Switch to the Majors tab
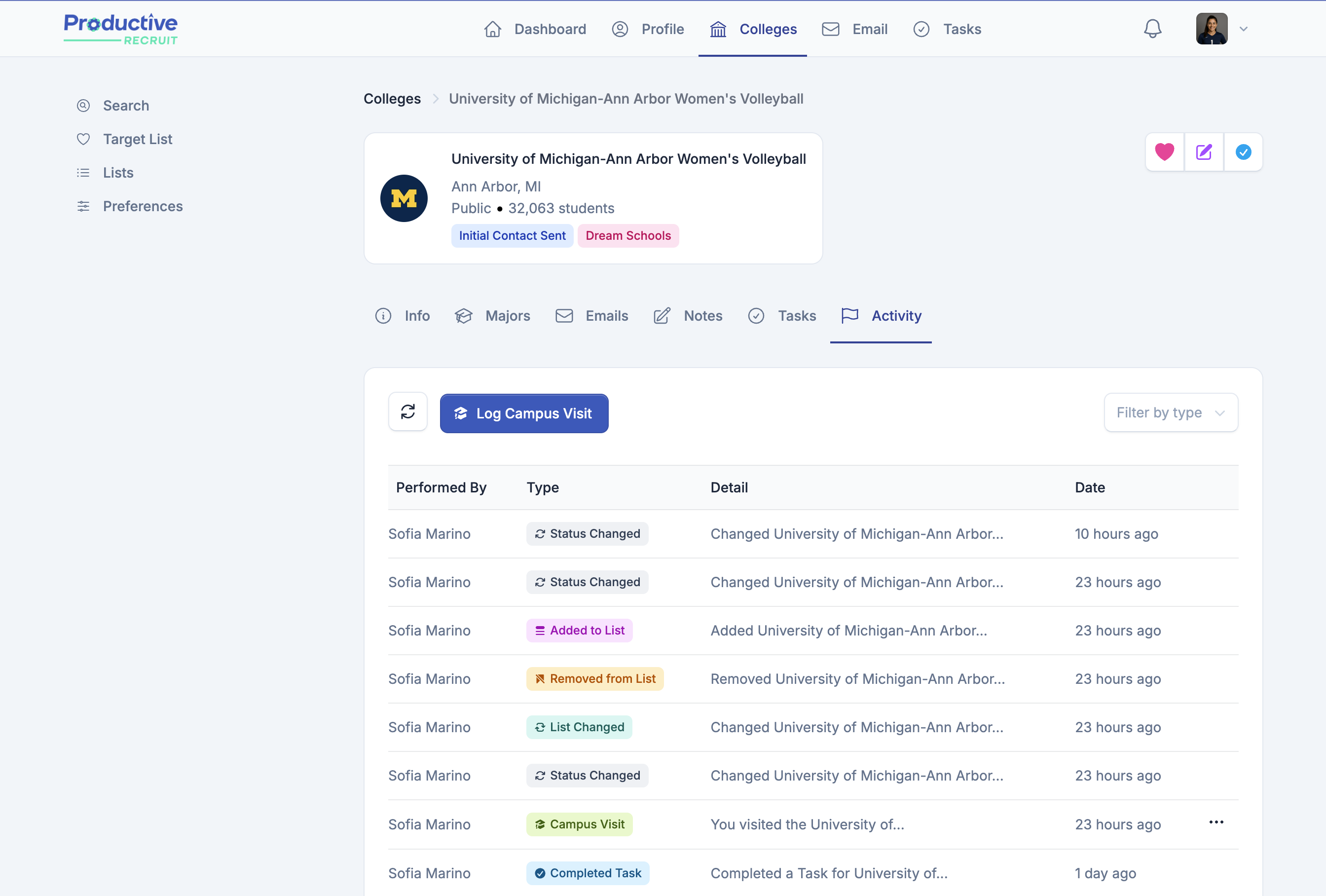The height and width of the screenshot is (896, 1326). [x=492, y=316]
